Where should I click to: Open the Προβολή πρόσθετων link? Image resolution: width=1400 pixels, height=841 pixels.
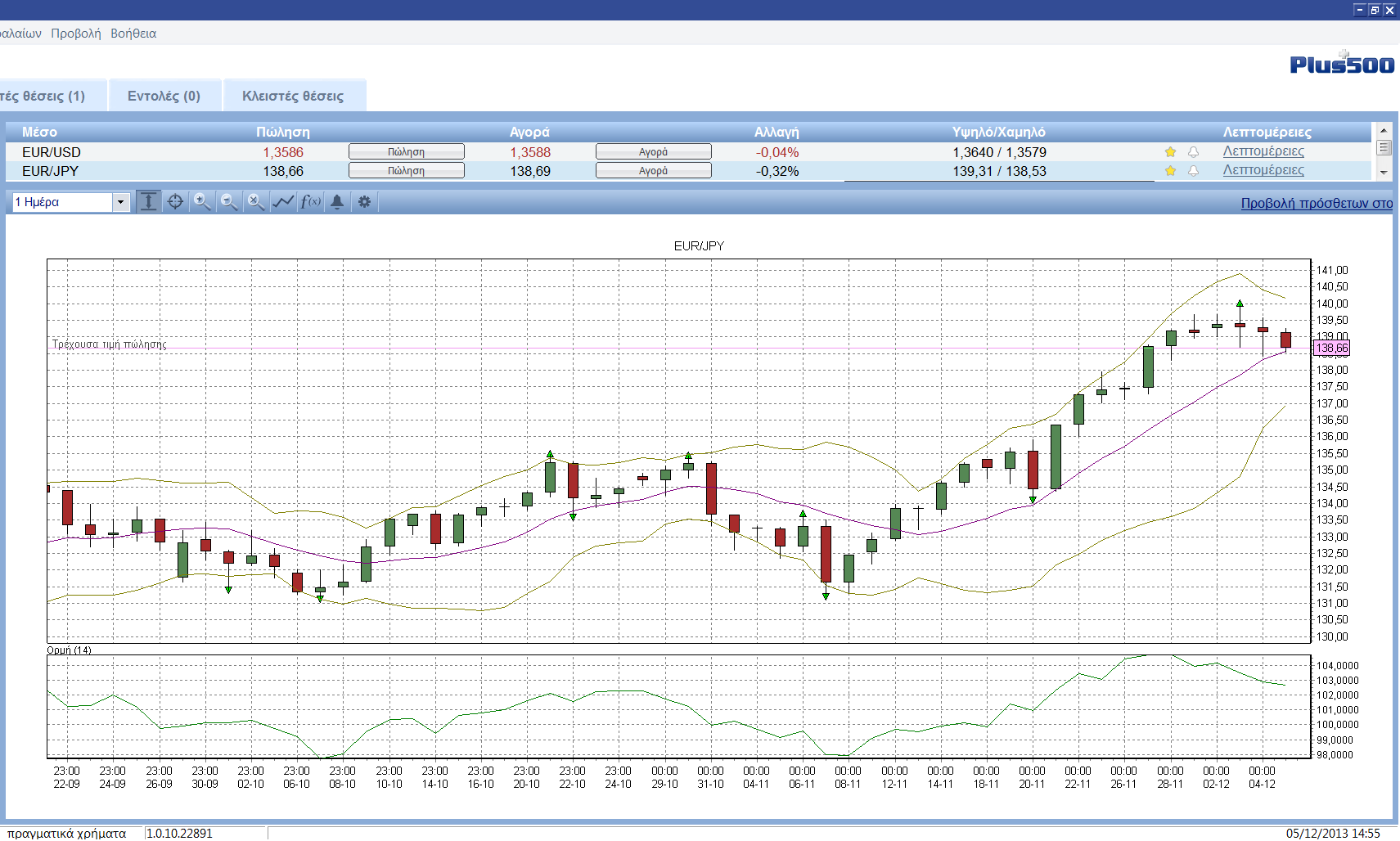pyautogui.click(x=1317, y=203)
